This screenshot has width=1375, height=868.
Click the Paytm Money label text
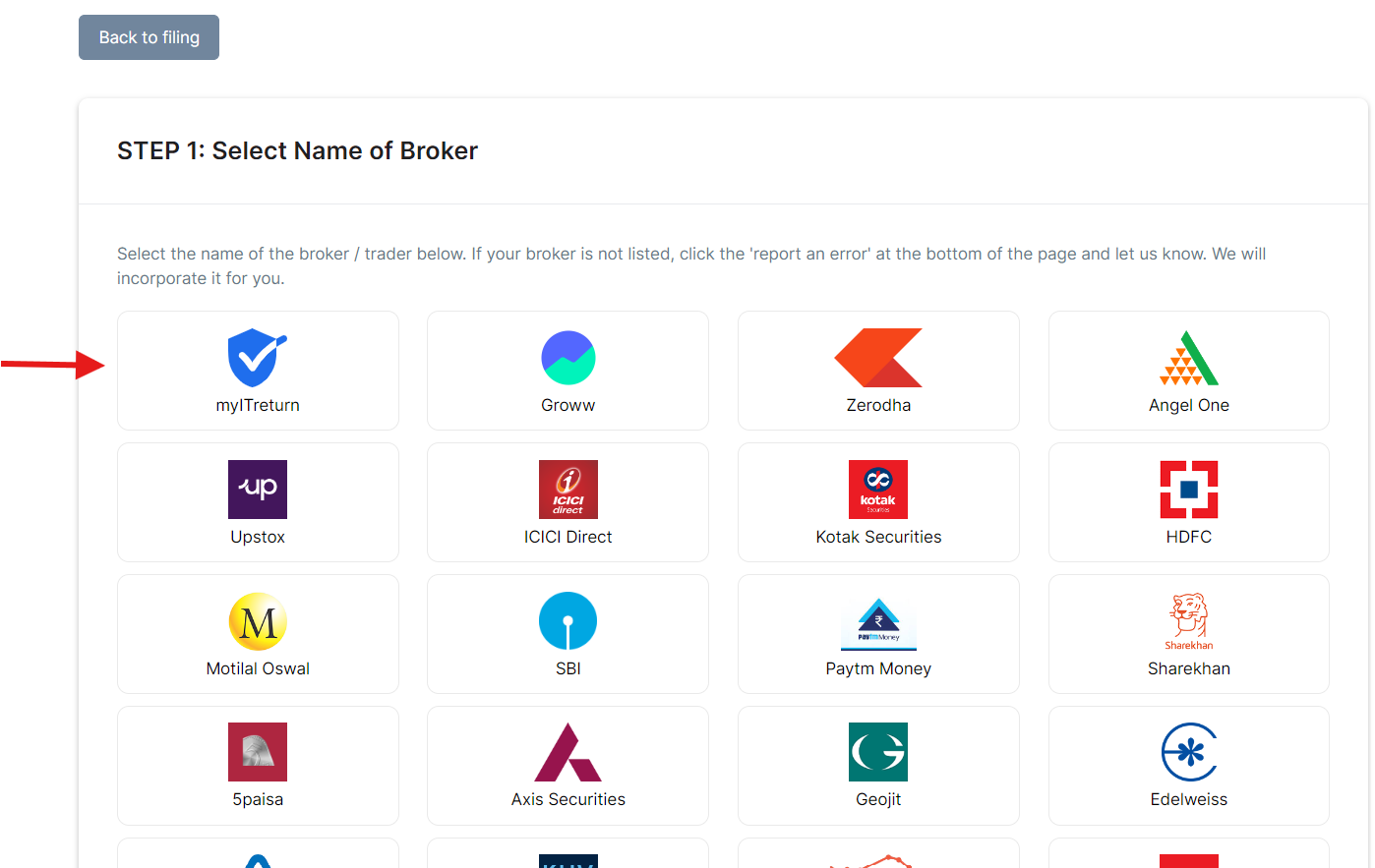coord(878,668)
